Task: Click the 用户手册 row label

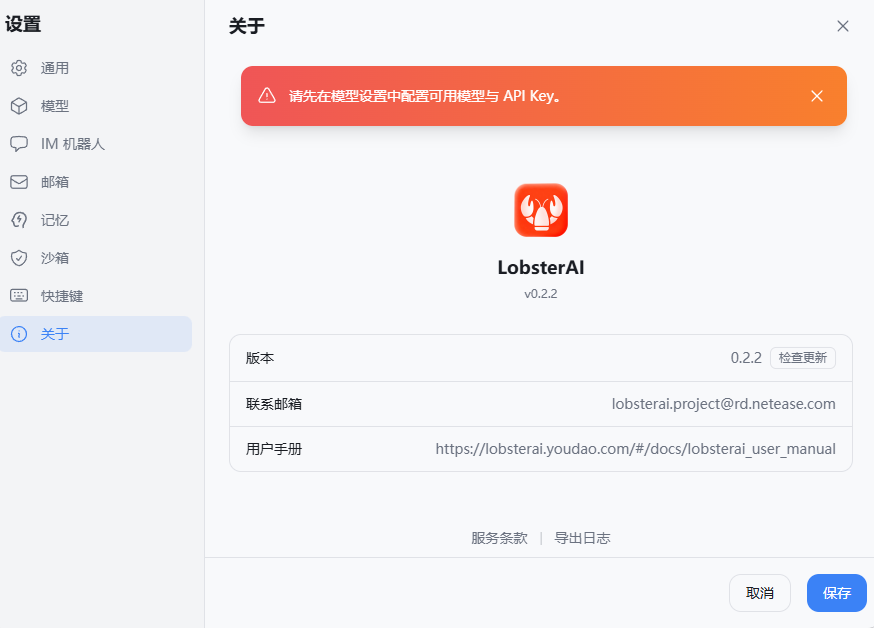Action: (x=274, y=449)
